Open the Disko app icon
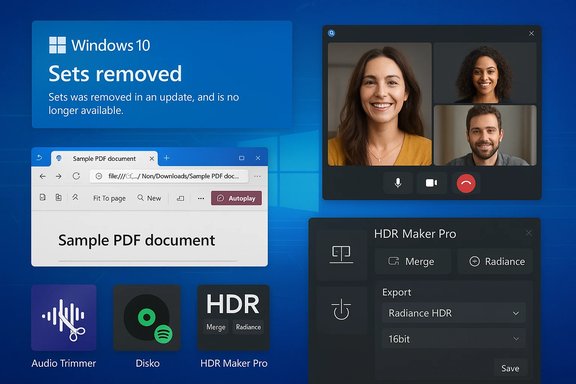The image size is (576, 384). pyautogui.click(x=147, y=317)
